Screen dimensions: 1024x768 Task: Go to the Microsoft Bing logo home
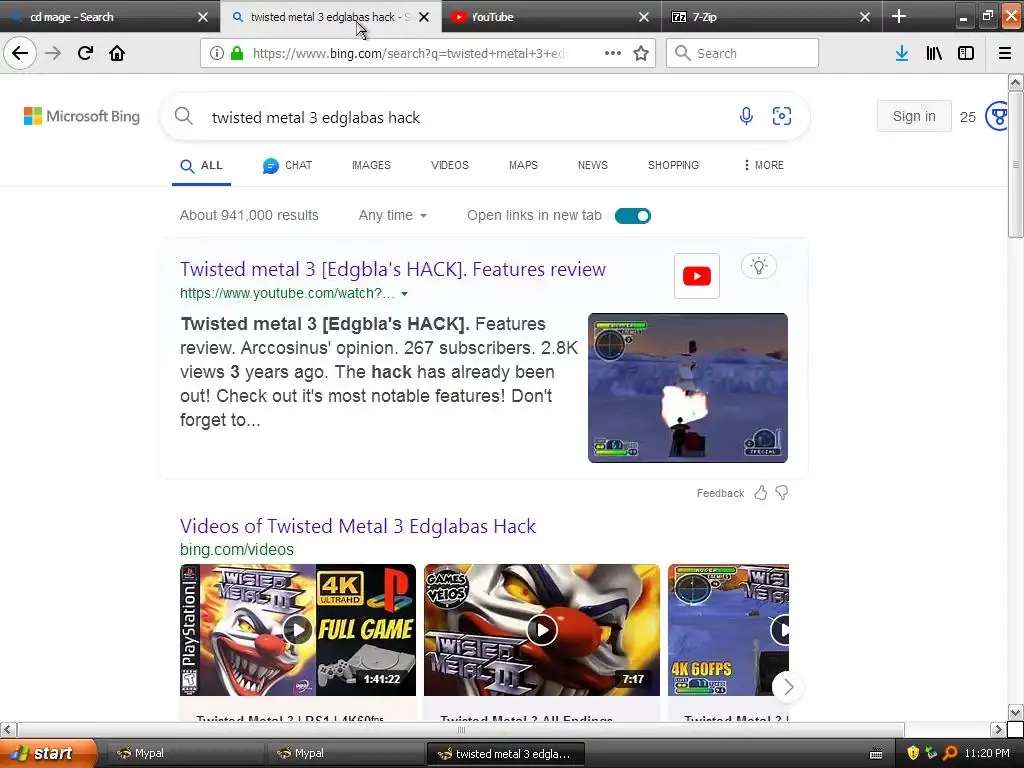tap(82, 116)
